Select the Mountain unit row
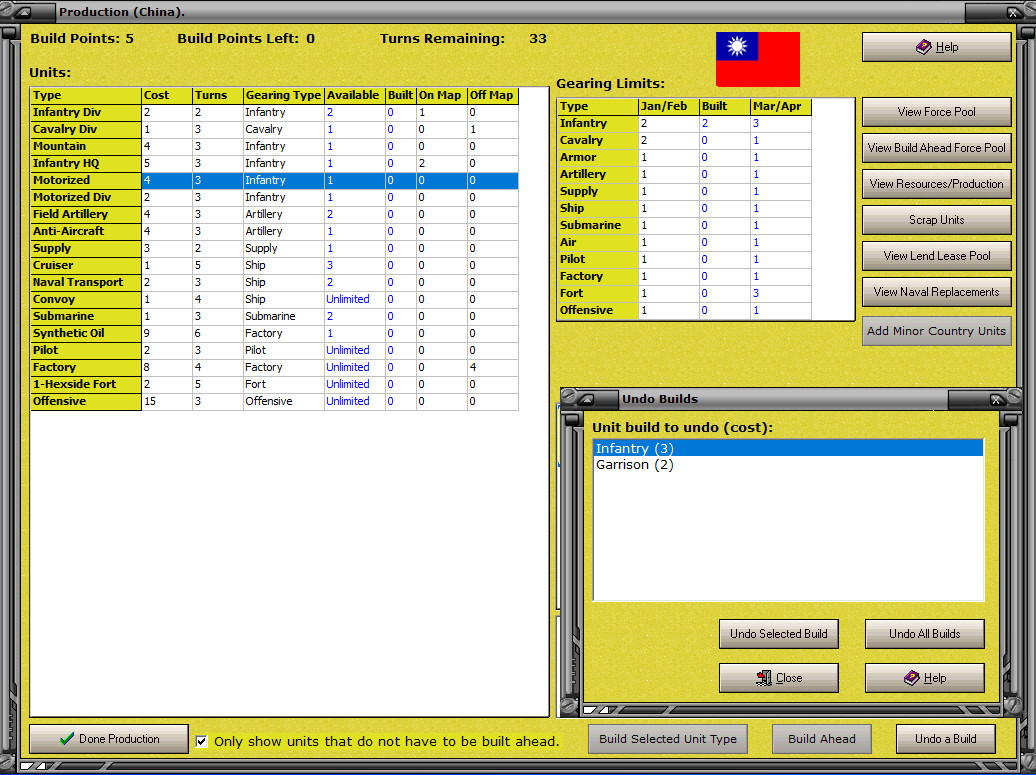This screenshot has height=775, width=1036. [x=274, y=147]
